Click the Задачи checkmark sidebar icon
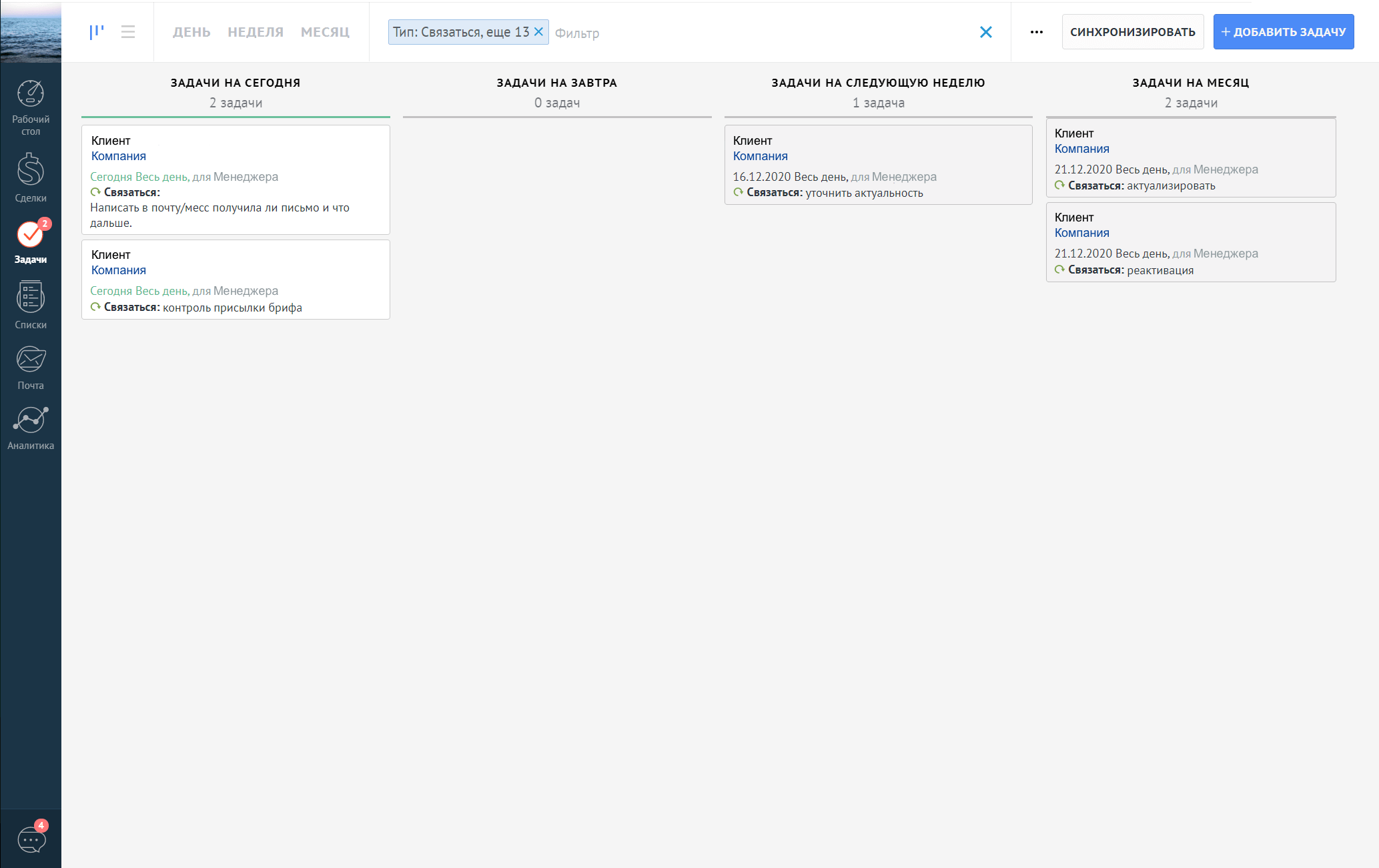Viewport: 1379px width, 868px height. coord(31,234)
